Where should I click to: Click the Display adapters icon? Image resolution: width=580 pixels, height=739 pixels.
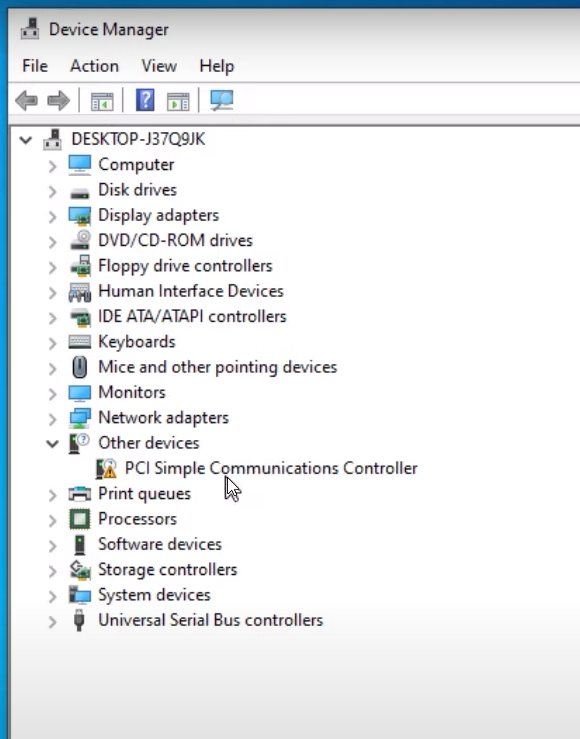(x=80, y=216)
